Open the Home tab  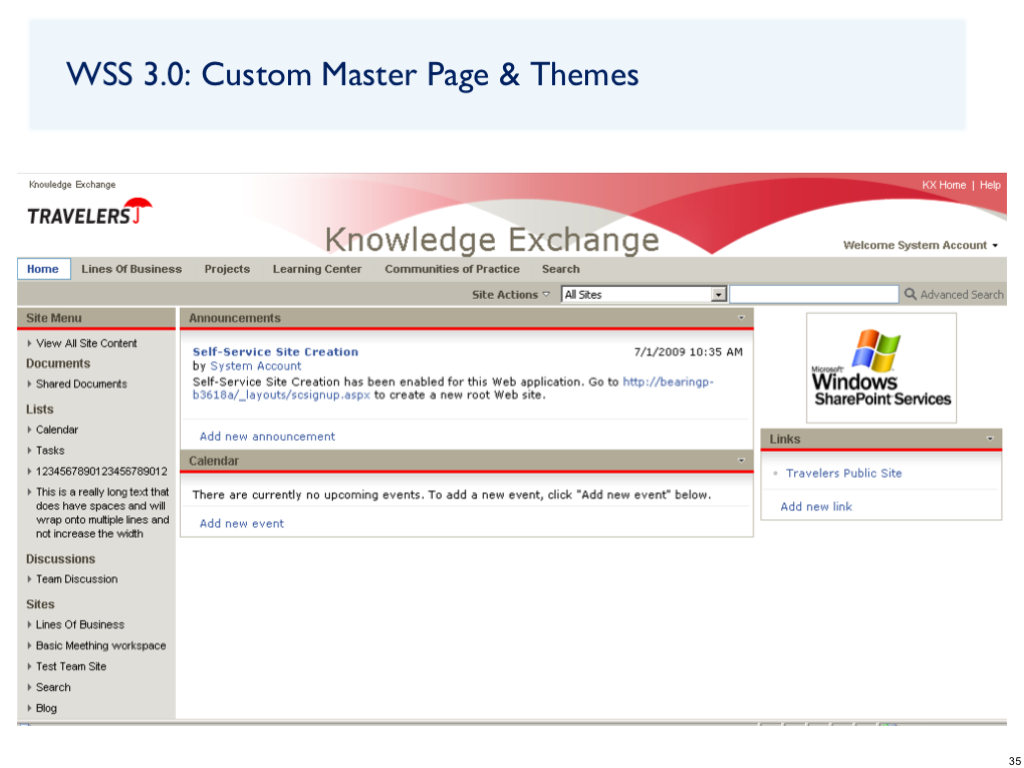[x=43, y=269]
